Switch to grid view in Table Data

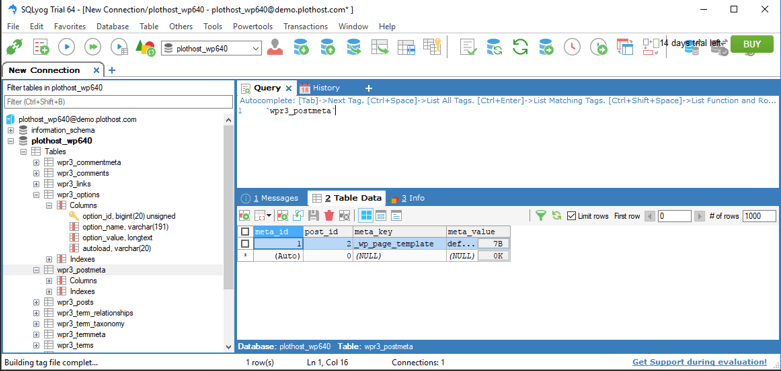[366, 216]
